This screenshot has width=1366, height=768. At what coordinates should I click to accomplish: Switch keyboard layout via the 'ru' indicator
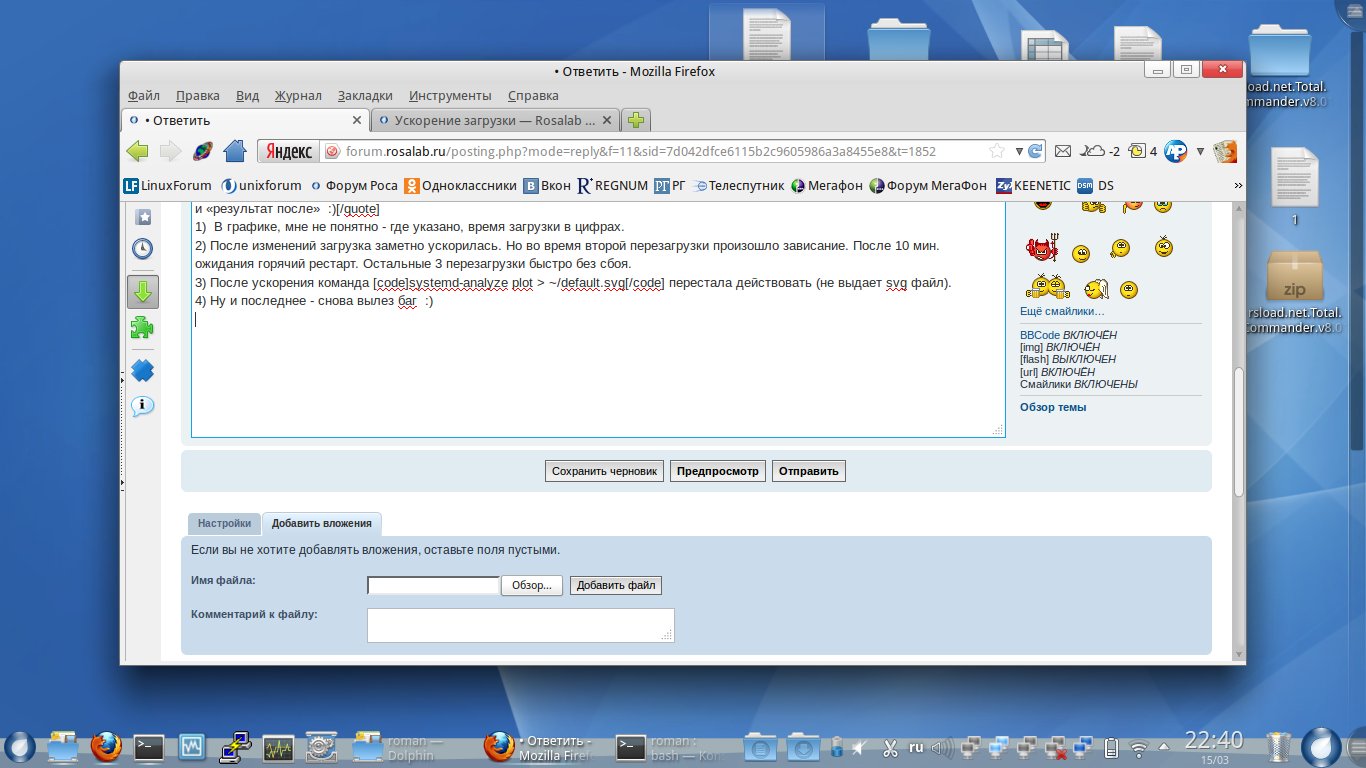(916, 747)
